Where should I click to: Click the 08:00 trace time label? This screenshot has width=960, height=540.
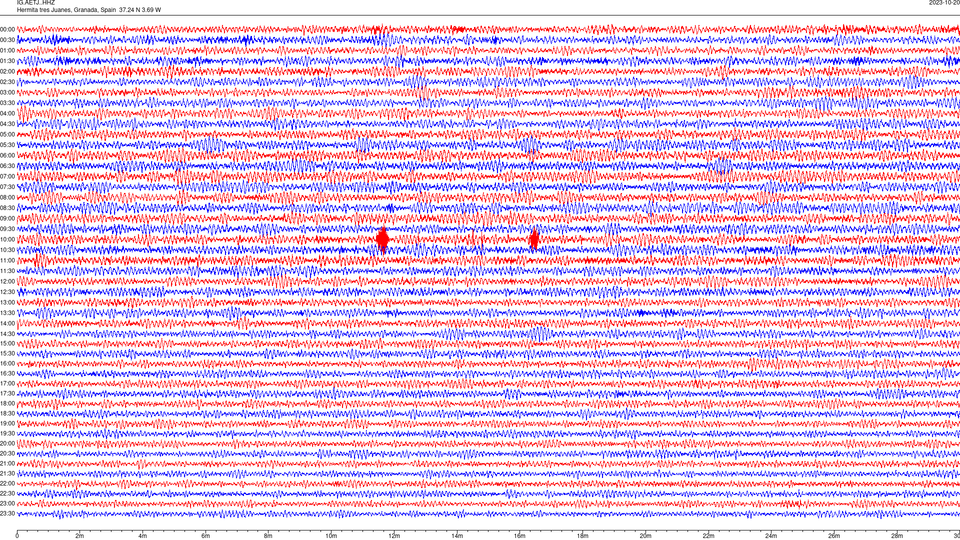(7, 198)
